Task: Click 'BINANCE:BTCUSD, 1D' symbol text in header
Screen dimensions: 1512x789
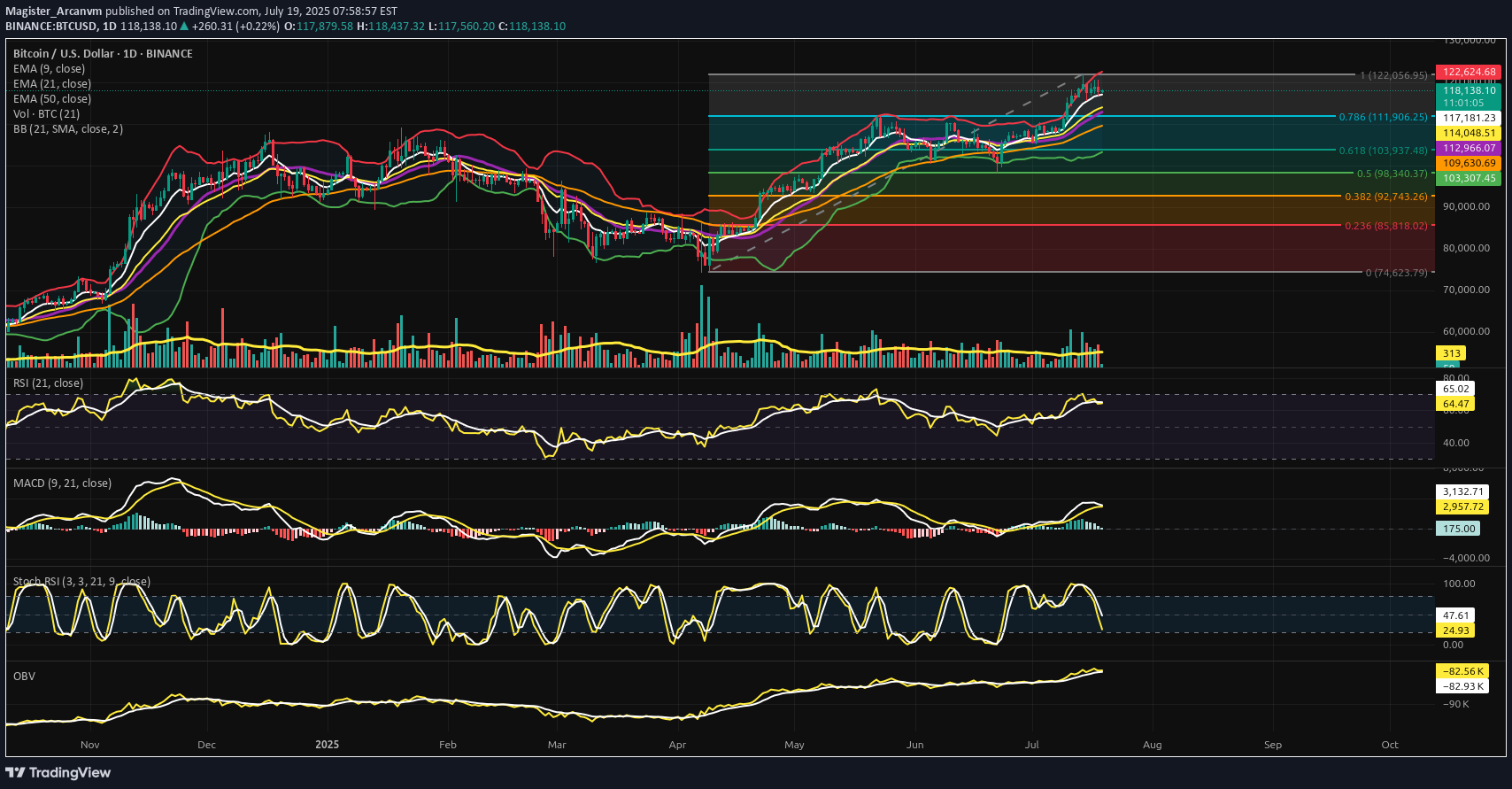Action: pyautogui.click(x=61, y=27)
